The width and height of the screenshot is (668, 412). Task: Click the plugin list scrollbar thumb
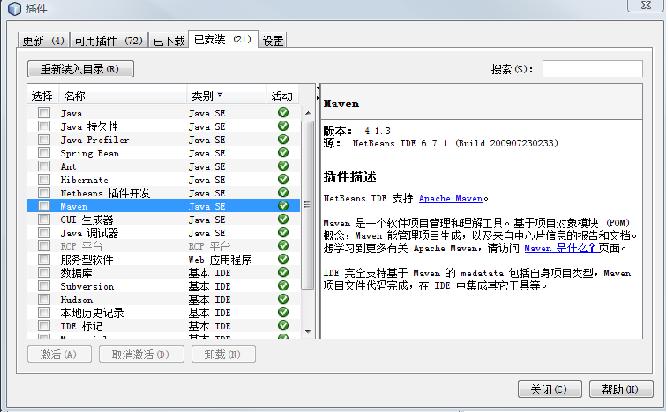click(x=308, y=205)
